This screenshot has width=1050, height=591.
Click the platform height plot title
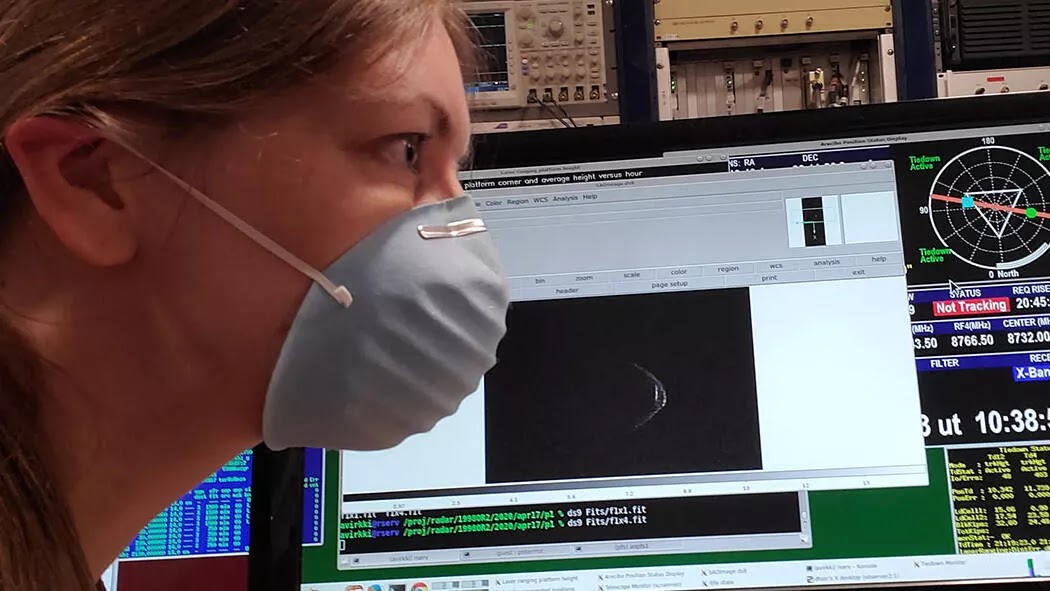552,179
